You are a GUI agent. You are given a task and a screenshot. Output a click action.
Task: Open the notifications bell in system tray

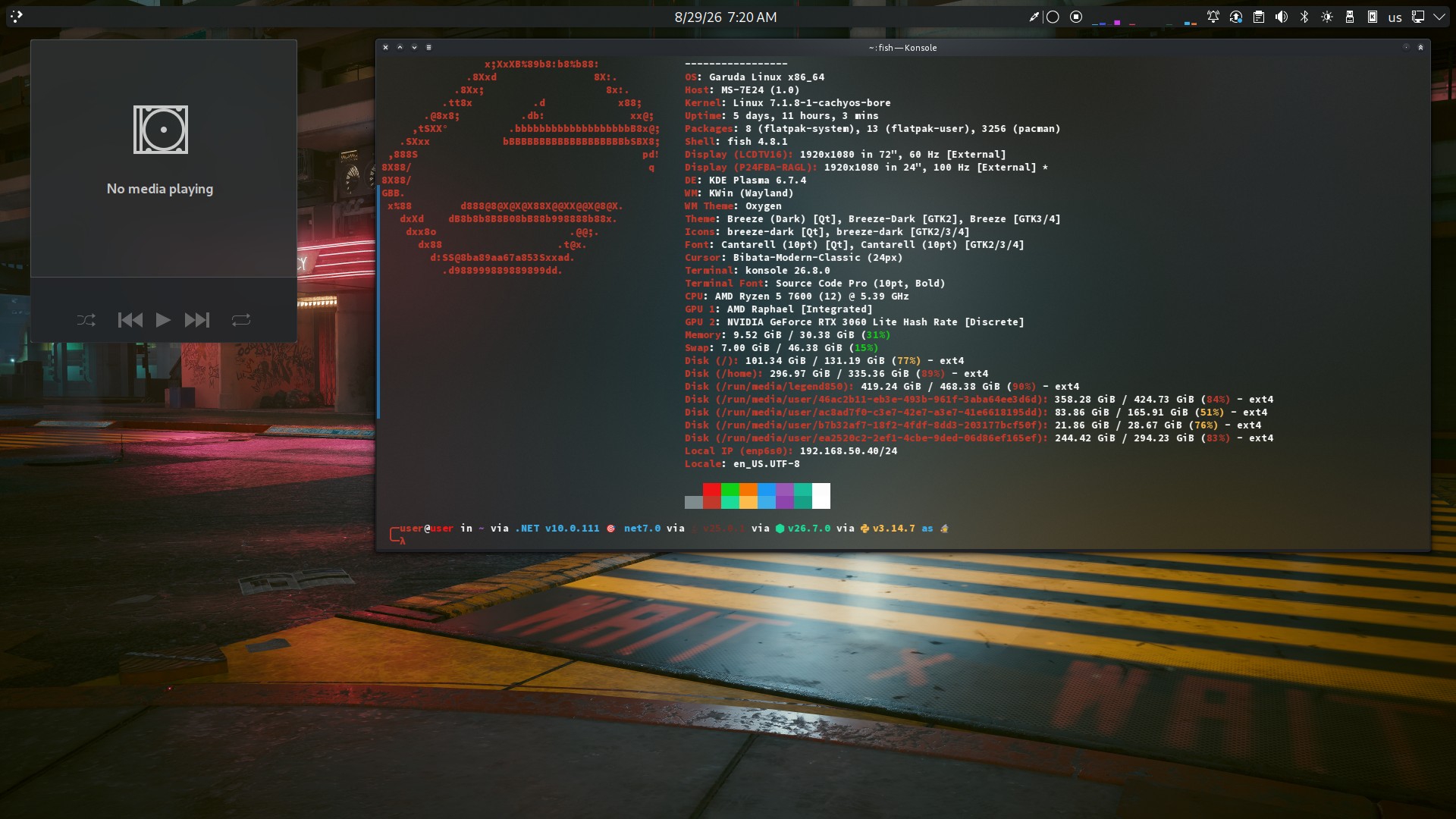[1213, 17]
